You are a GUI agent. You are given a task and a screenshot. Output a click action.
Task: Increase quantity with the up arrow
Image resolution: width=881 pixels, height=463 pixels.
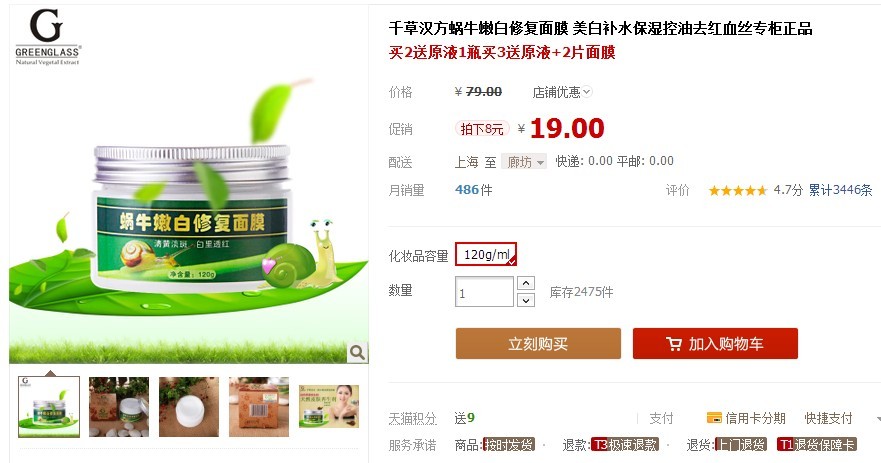525,283
